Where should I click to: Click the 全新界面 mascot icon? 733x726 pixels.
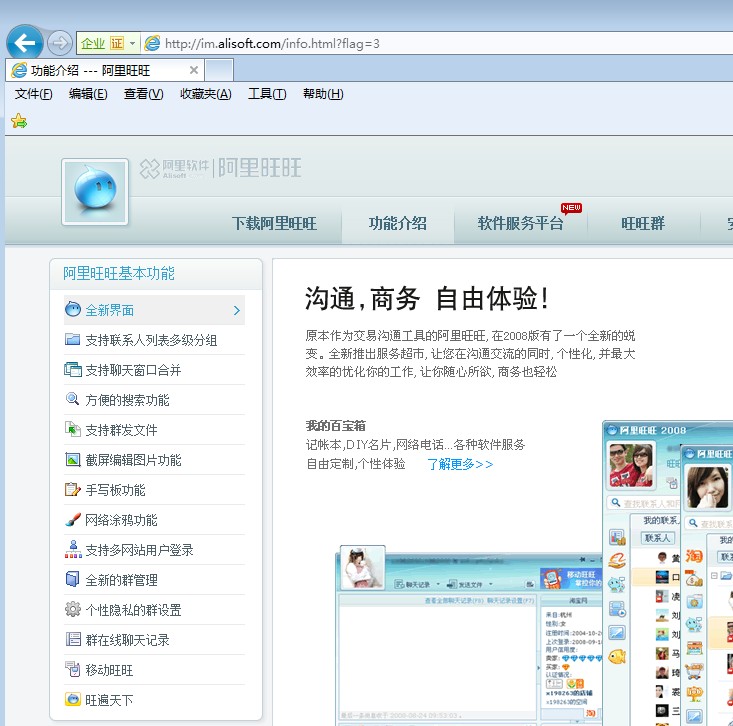73,309
